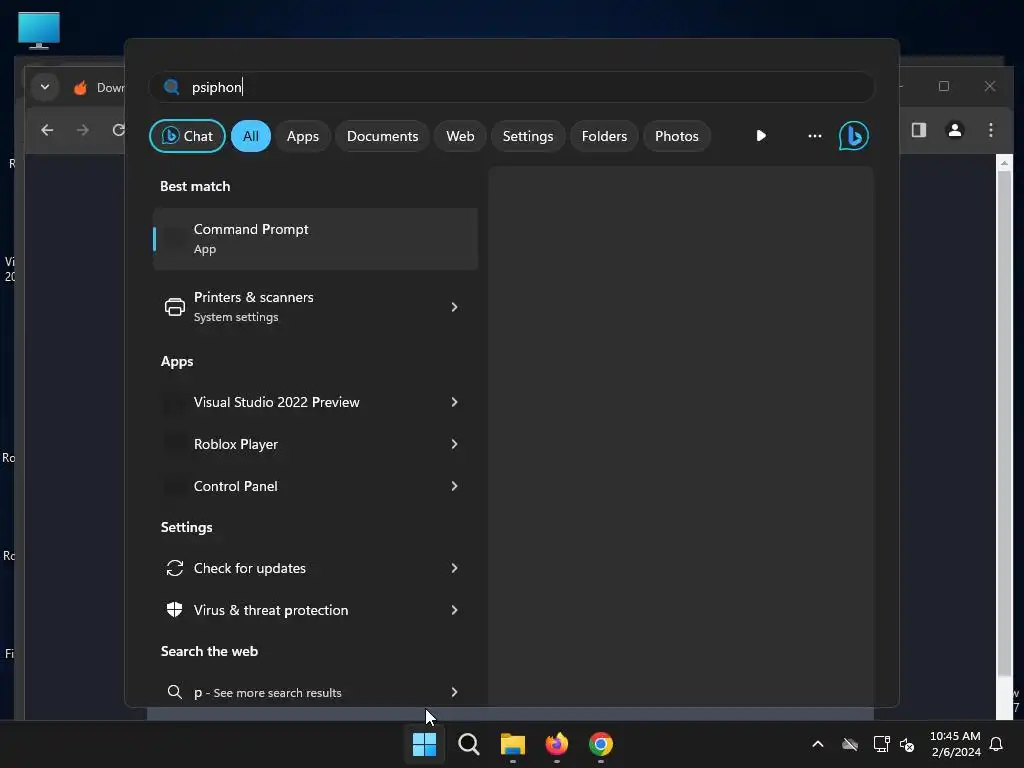Show hidden system tray icons
This screenshot has width=1024, height=768.
point(818,744)
